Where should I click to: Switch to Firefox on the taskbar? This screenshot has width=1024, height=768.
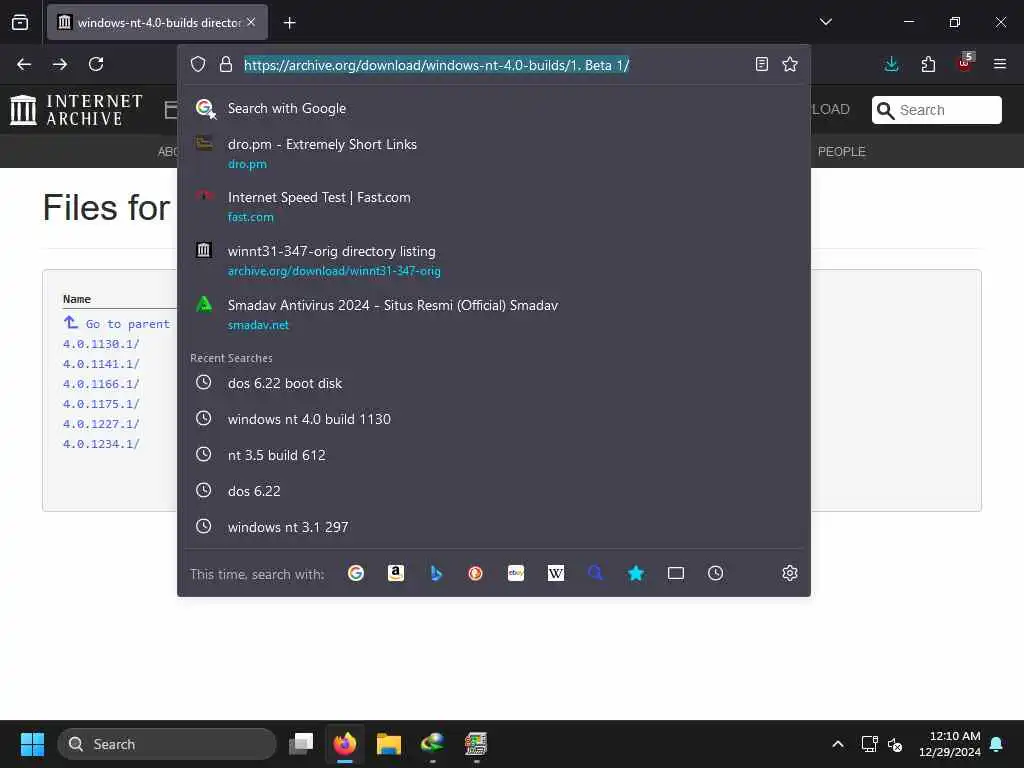coord(345,743)
